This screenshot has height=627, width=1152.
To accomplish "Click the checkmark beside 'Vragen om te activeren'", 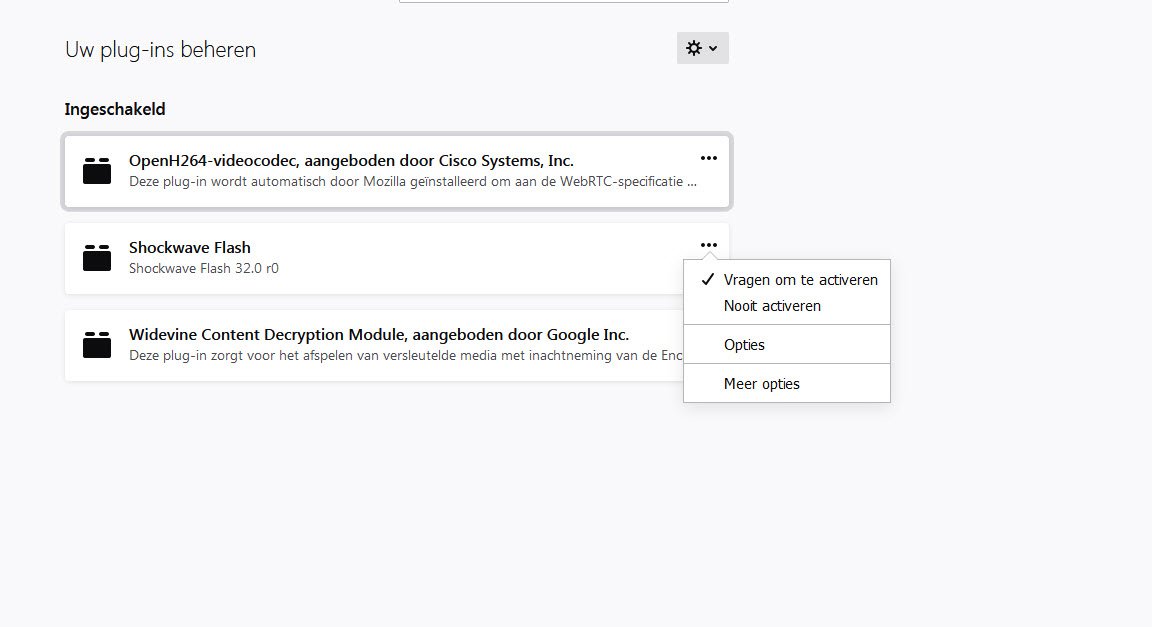I will point(707,280).
